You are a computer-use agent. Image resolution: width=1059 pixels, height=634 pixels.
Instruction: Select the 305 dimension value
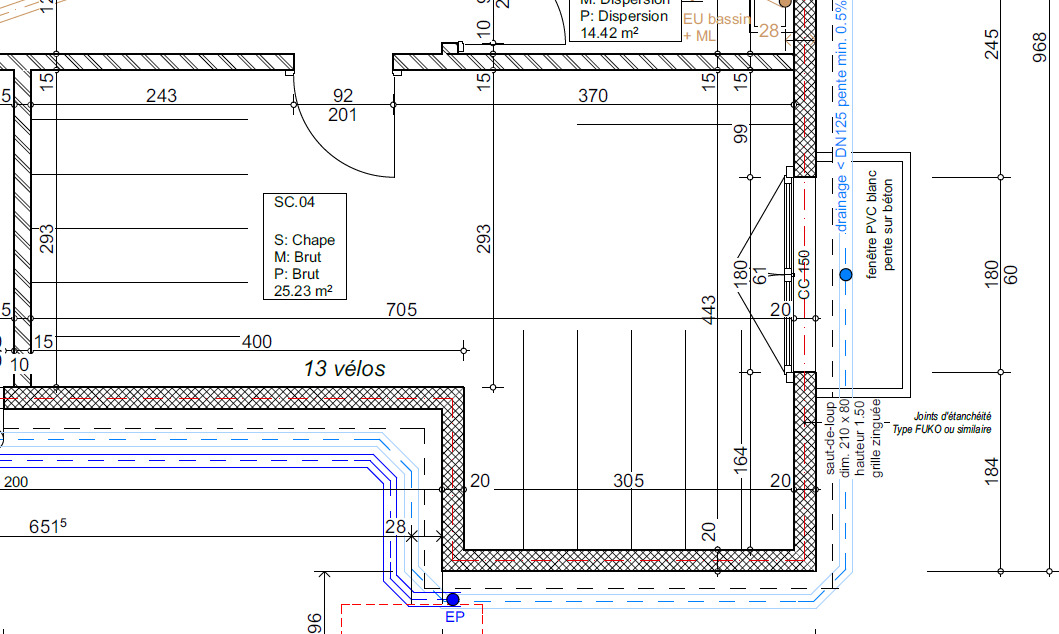(628, 481)
